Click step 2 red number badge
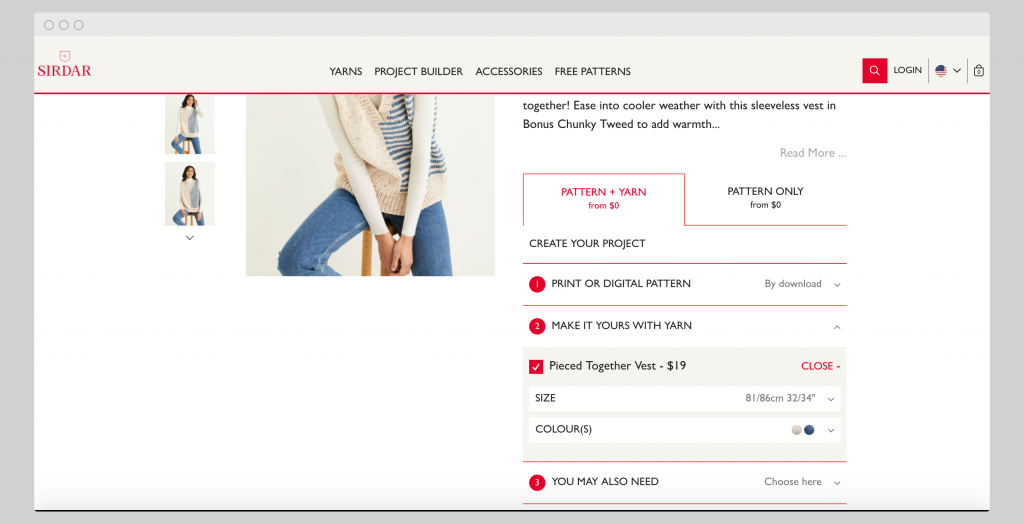 (x=537, y=326)
